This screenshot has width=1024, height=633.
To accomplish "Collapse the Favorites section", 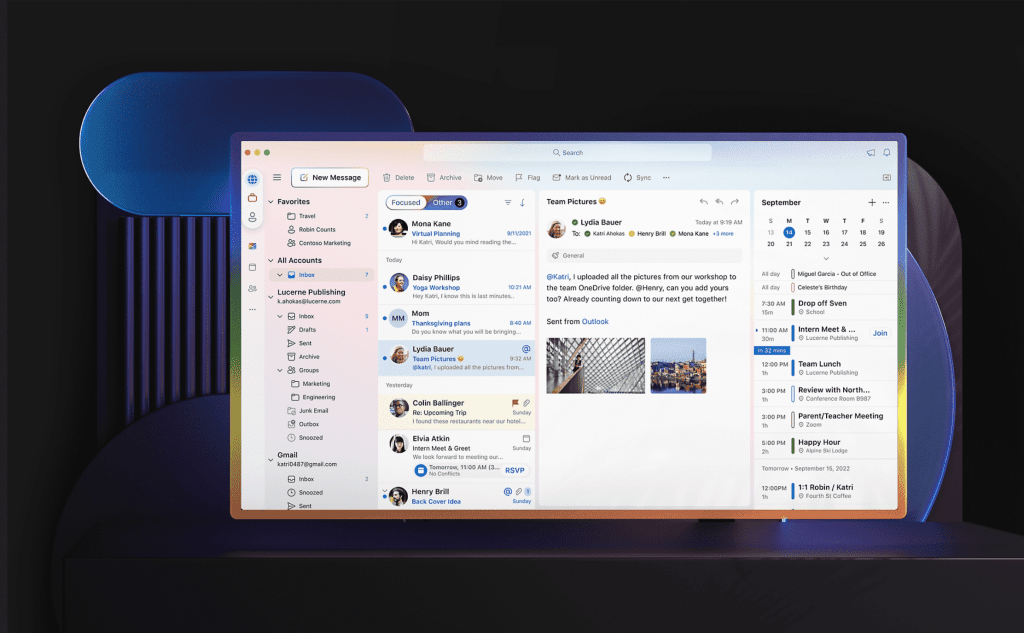I will click(271, 202).
